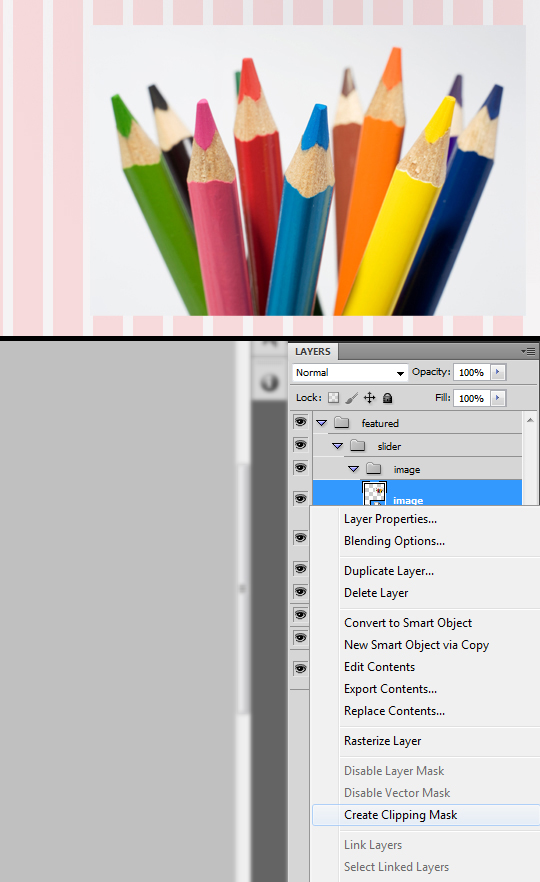Image resolution: width=540 pixels, height=882 pixels.
Task: Hide the featured group with eye icon
Action: click(x=300, y=422)
